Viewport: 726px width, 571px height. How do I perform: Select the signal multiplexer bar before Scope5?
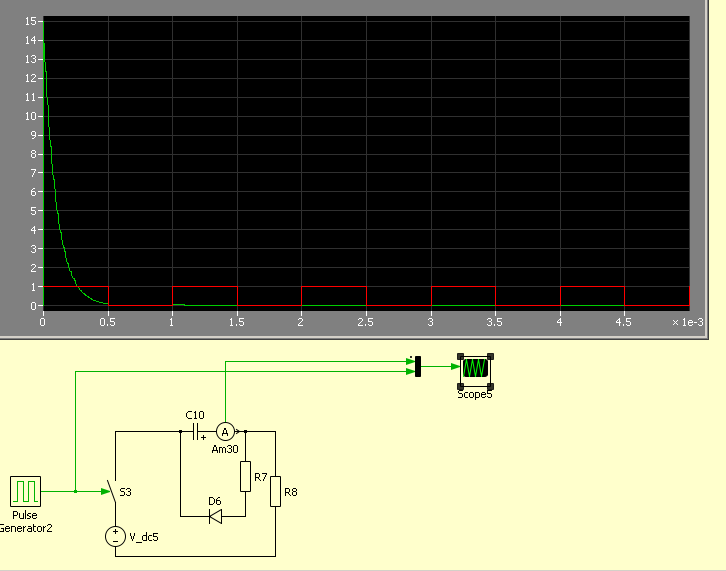[x=418, y=366]
